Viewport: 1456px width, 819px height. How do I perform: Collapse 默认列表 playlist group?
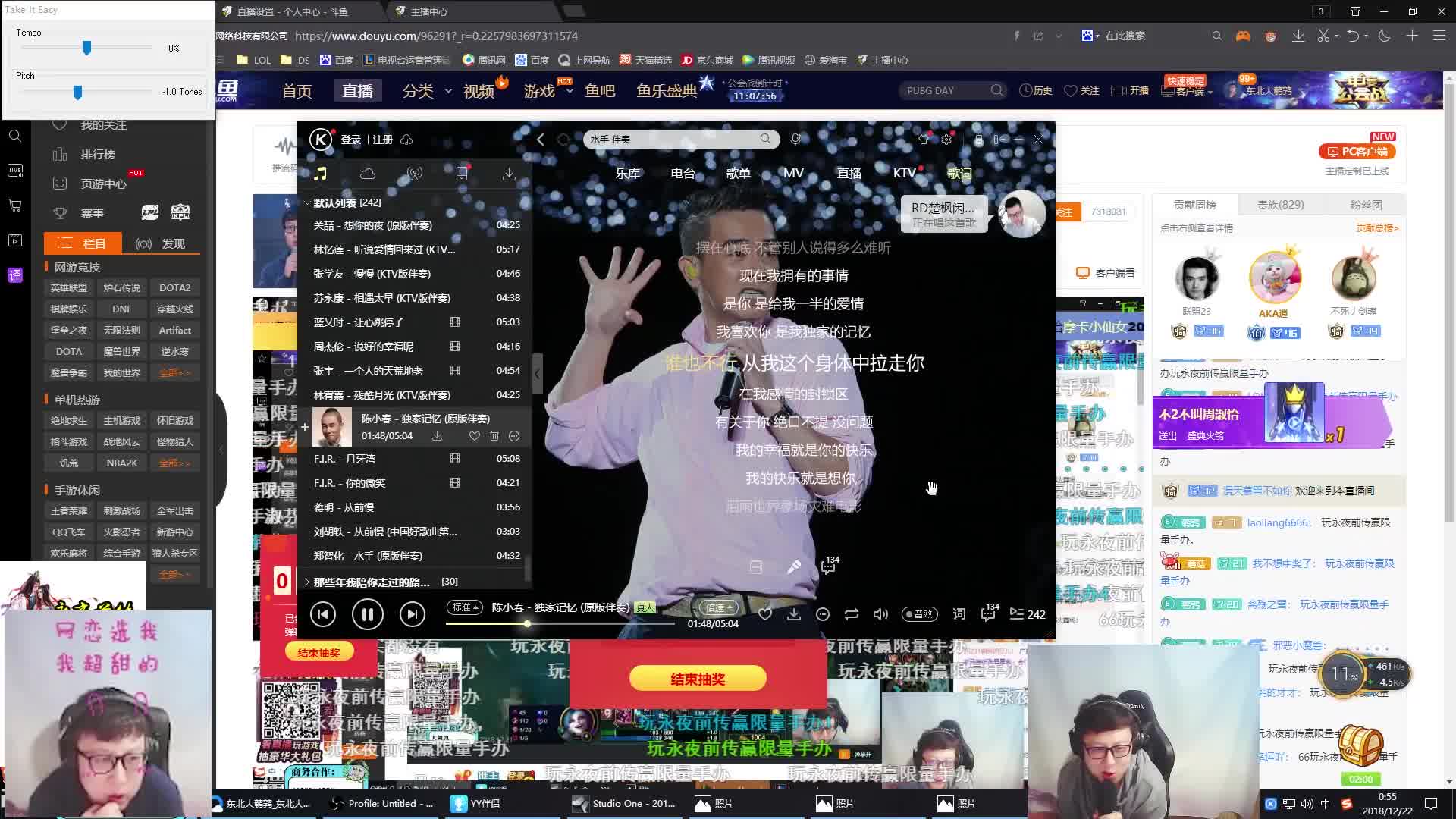coord(307,202)
